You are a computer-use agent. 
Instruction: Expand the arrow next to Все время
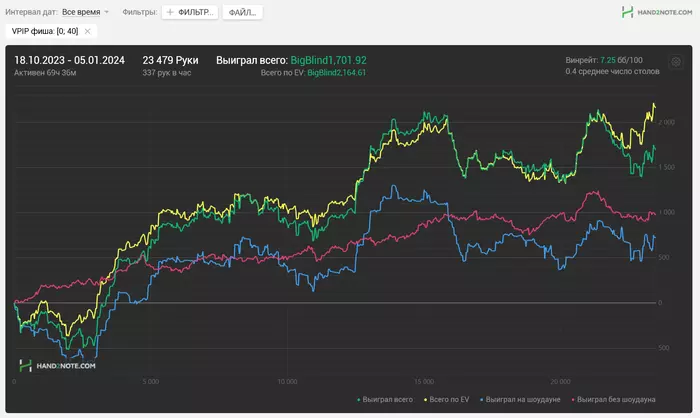[x=106, y=12]
